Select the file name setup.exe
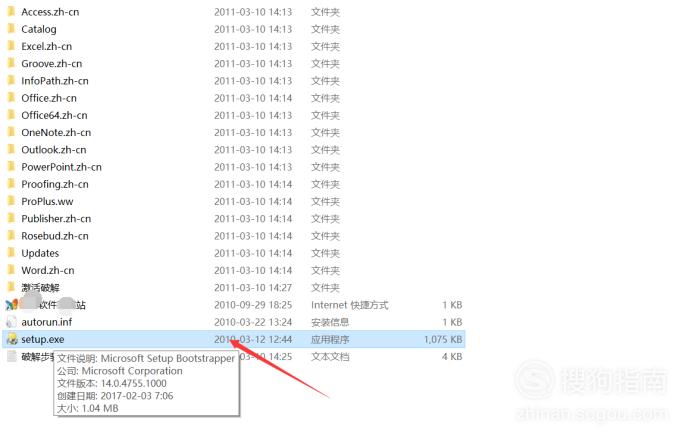The height and width of the screenshot is (448, 692). pyautogui.click(x=43, y=339)
